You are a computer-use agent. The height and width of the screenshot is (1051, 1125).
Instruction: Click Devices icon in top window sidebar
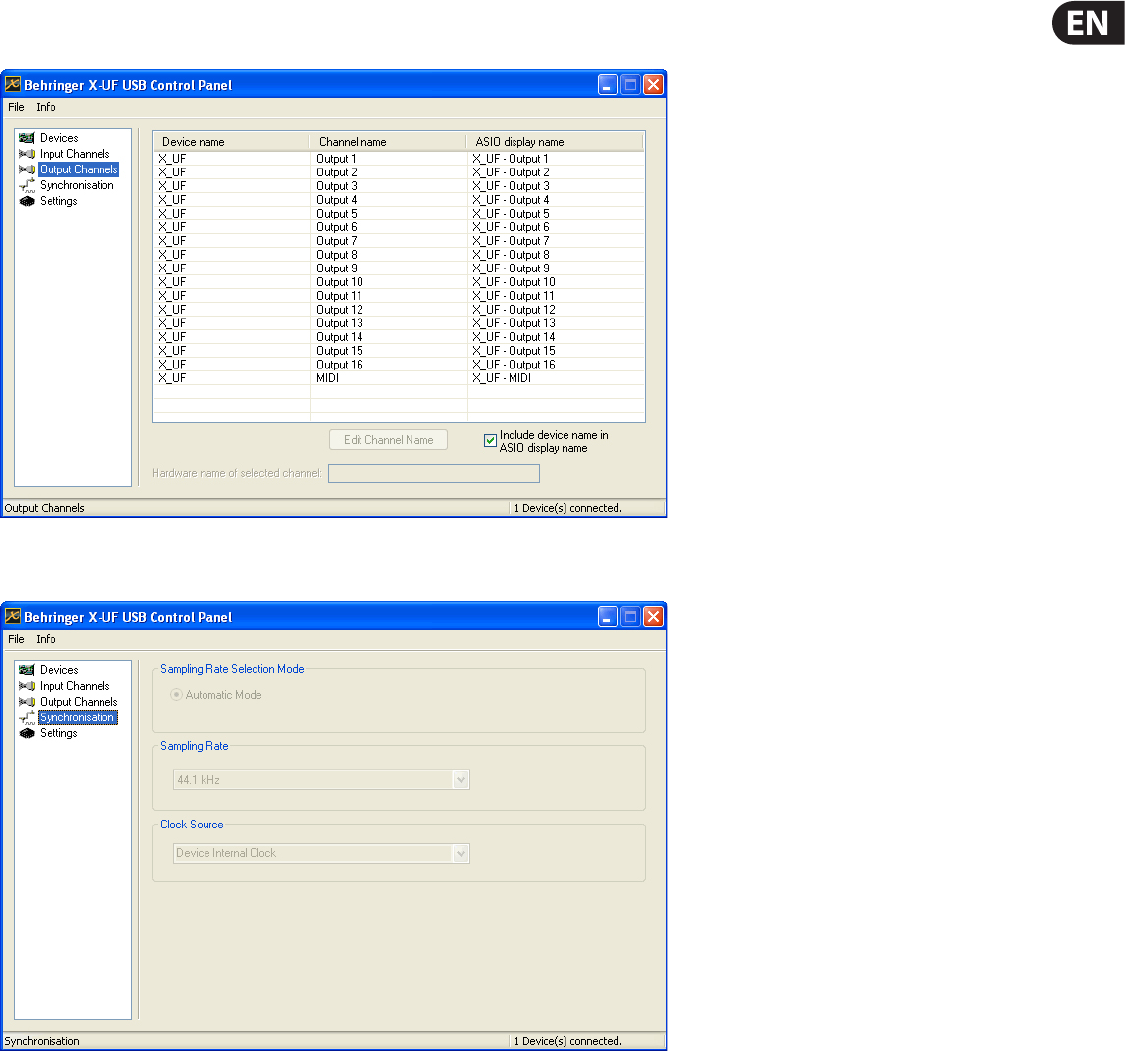(x=27, y=138)
